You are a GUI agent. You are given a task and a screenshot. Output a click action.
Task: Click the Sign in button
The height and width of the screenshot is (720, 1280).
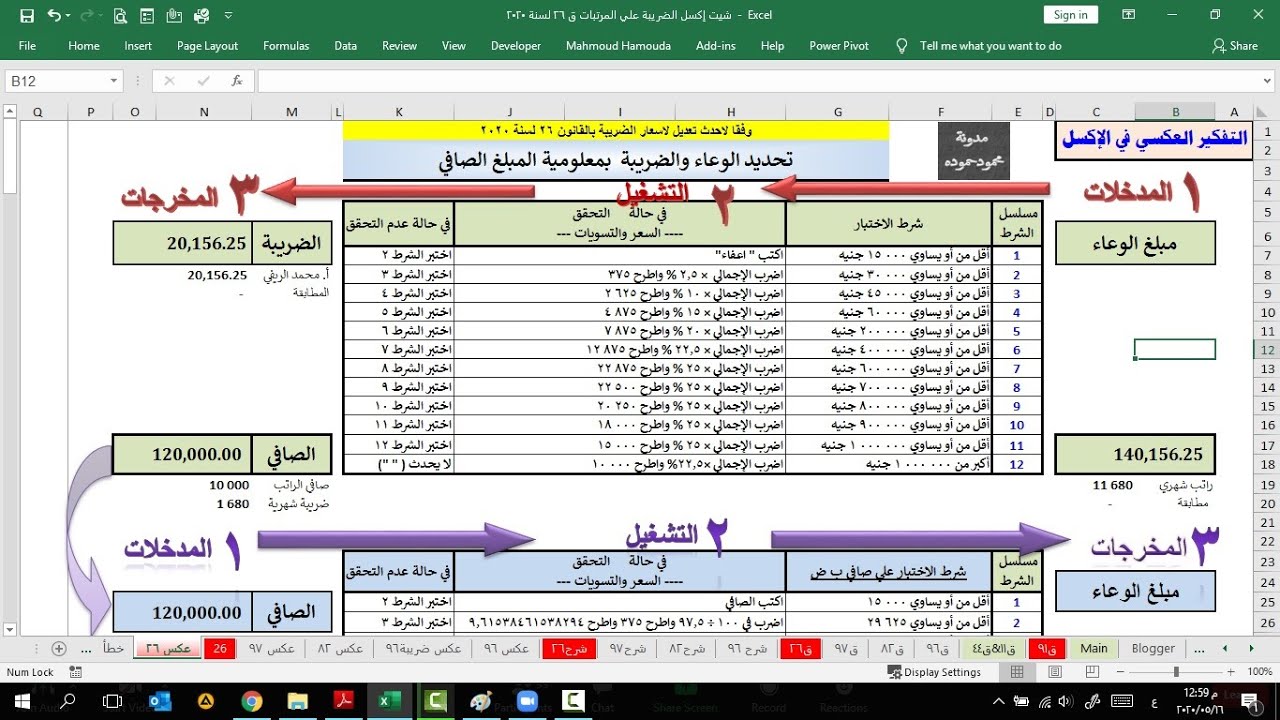click(x=1070, y=15)
